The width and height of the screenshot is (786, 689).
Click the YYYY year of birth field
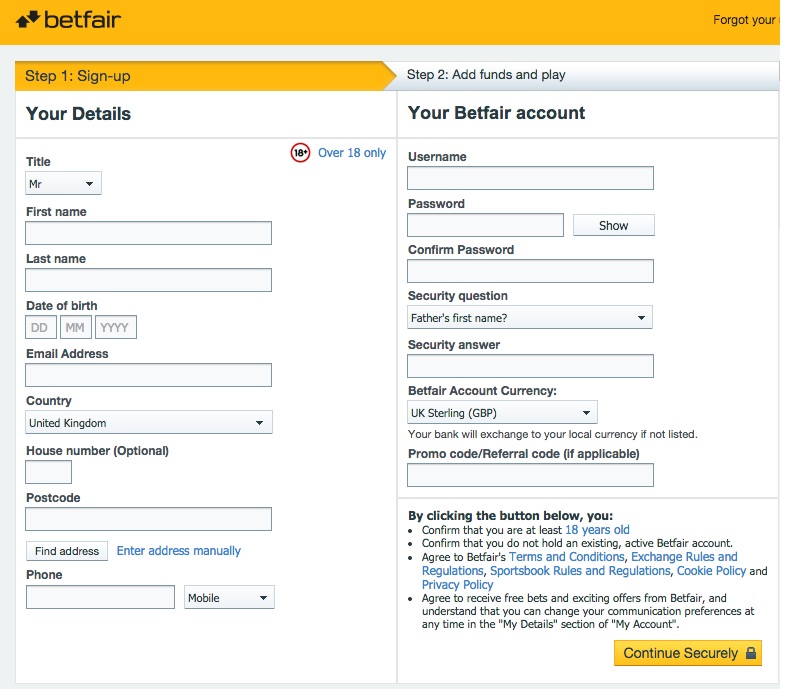[116, 327]
